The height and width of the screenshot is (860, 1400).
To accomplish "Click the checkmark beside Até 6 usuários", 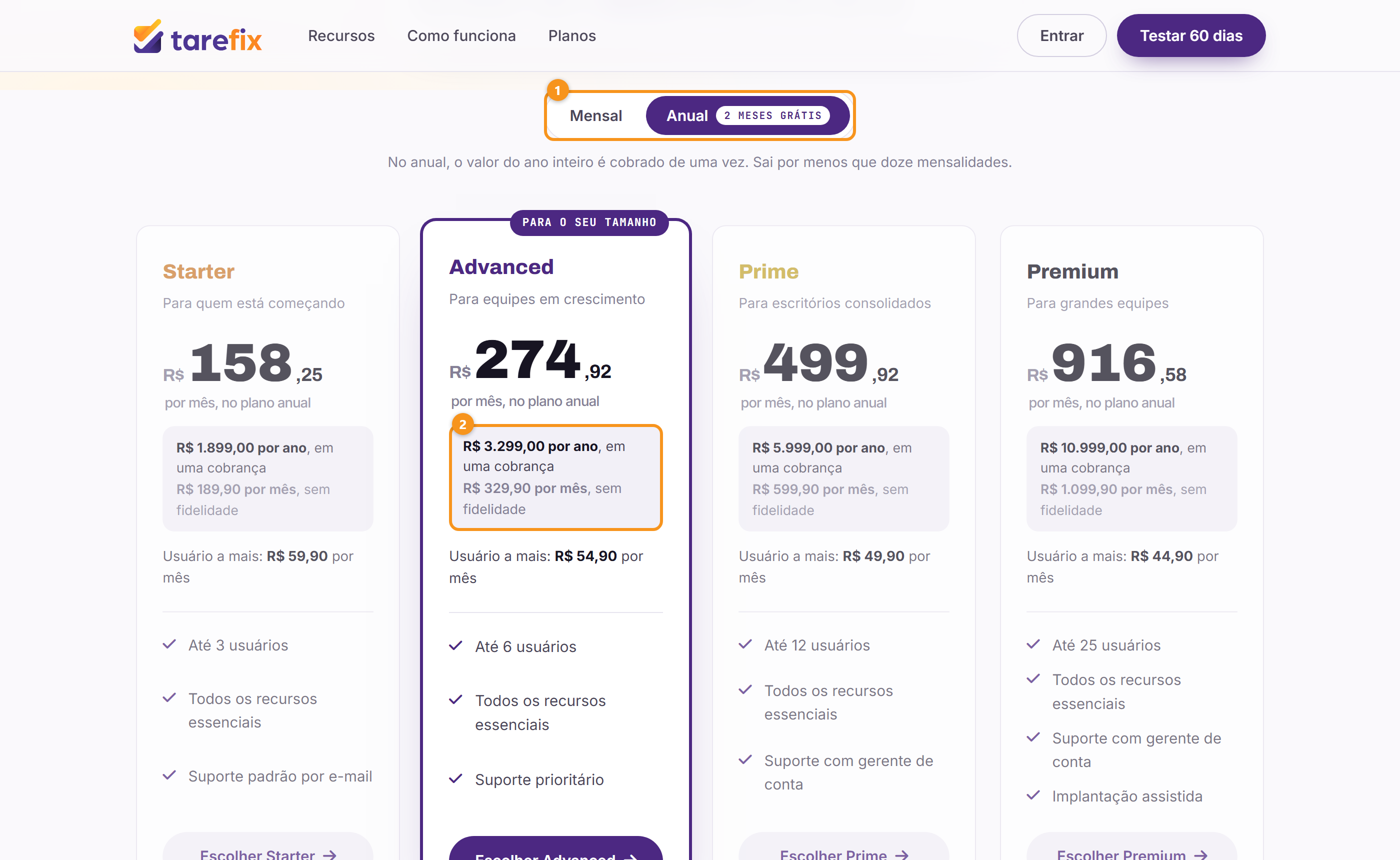I will point(455,645).
